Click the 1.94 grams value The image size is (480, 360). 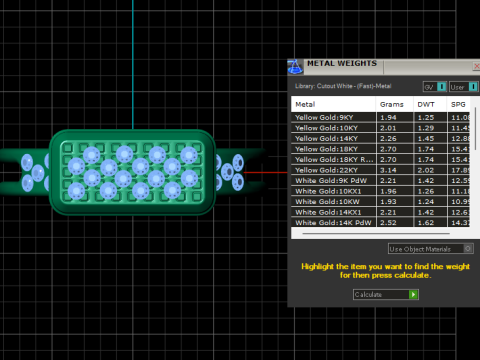click(388, 117)
